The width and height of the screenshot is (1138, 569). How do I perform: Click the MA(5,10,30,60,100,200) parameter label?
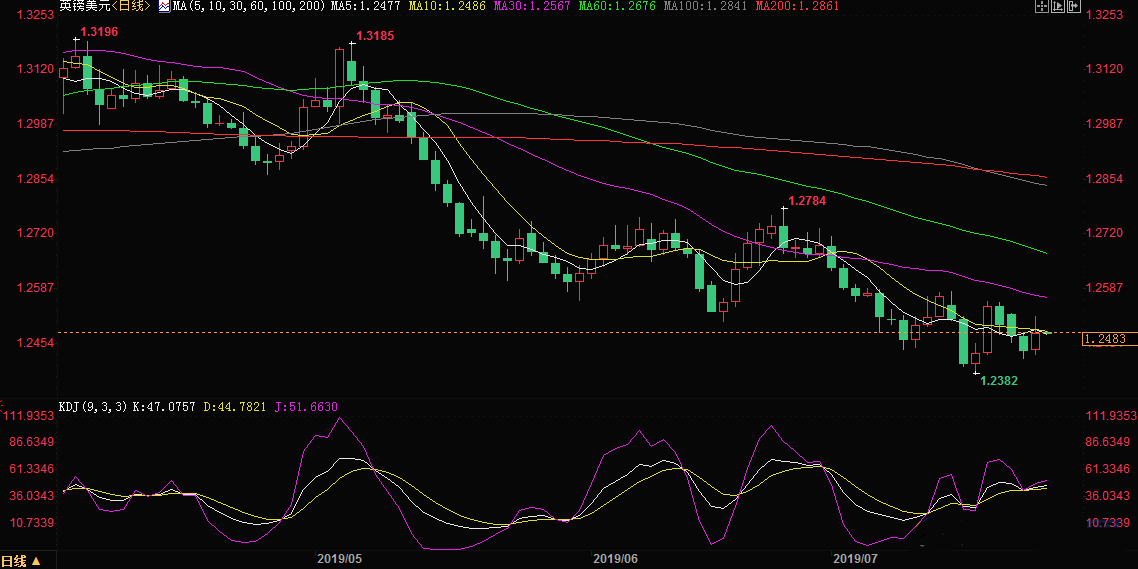[x=247, y=6]
